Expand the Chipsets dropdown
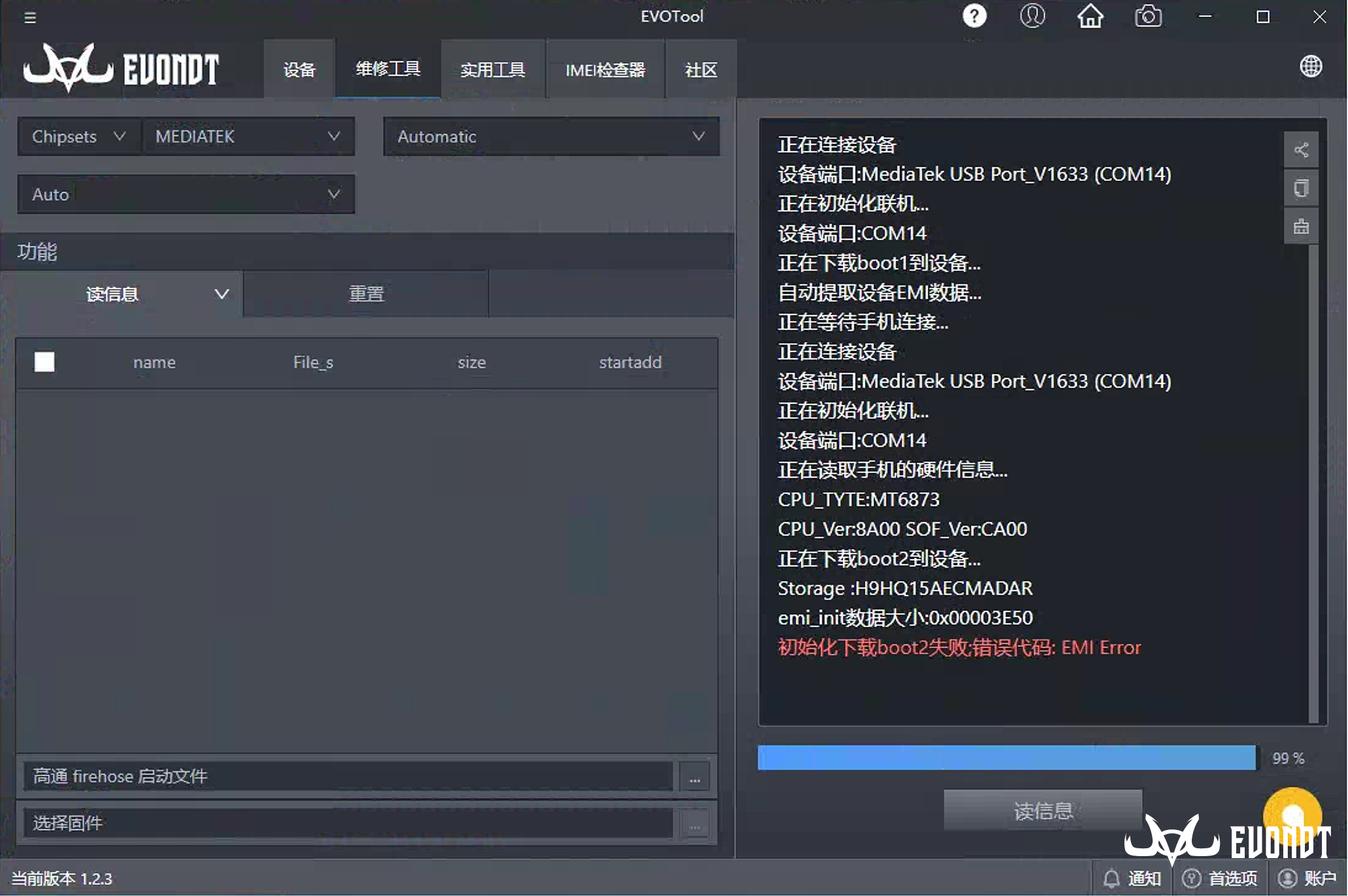The height and width of the screenshot is (896, 1348). (x=78, y=137)
